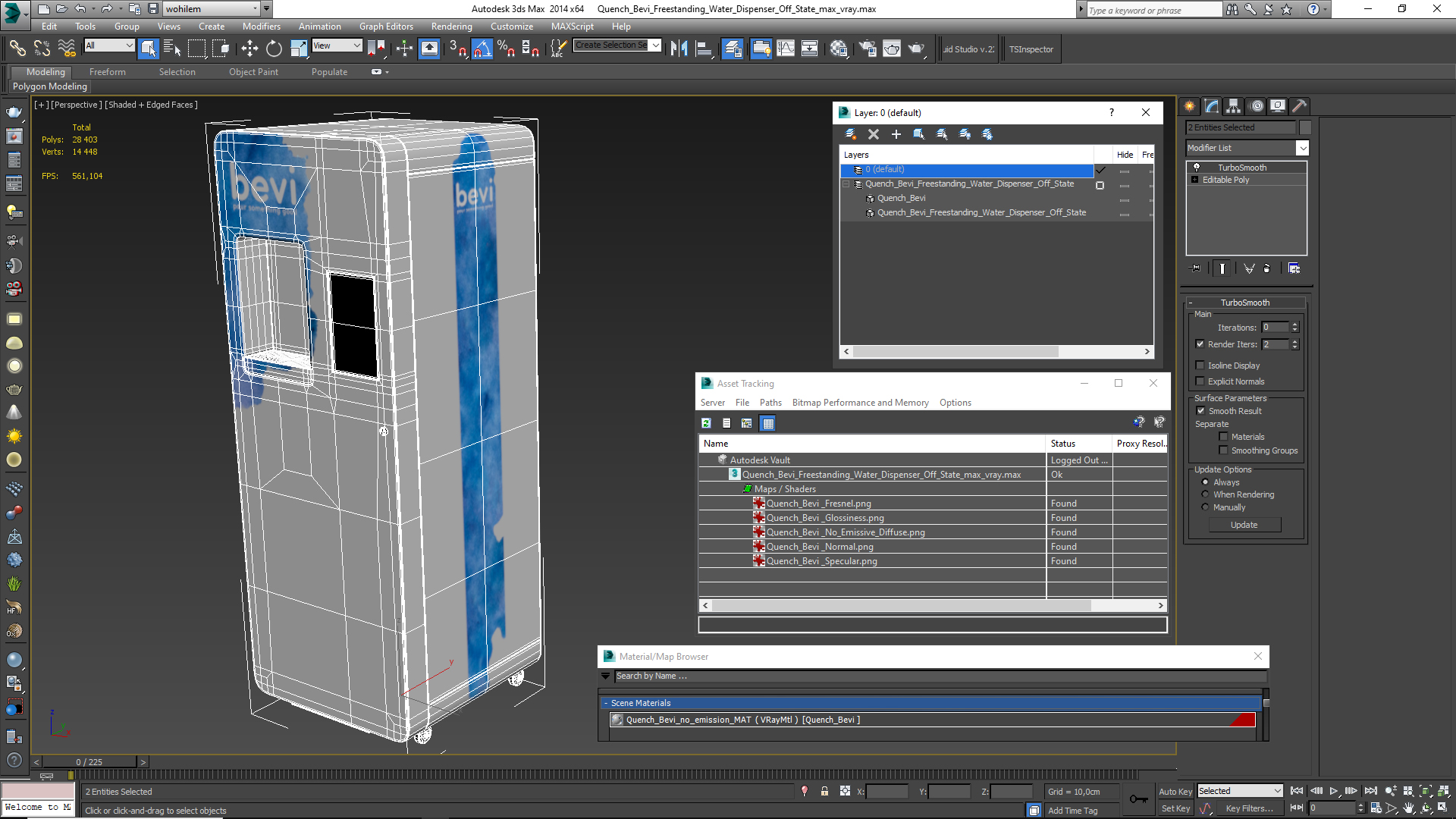Image resolution: width=1456 pixels, height=819 pixels.
Task: Select the Select and Link tool
Action: click(x=17, y=49)
